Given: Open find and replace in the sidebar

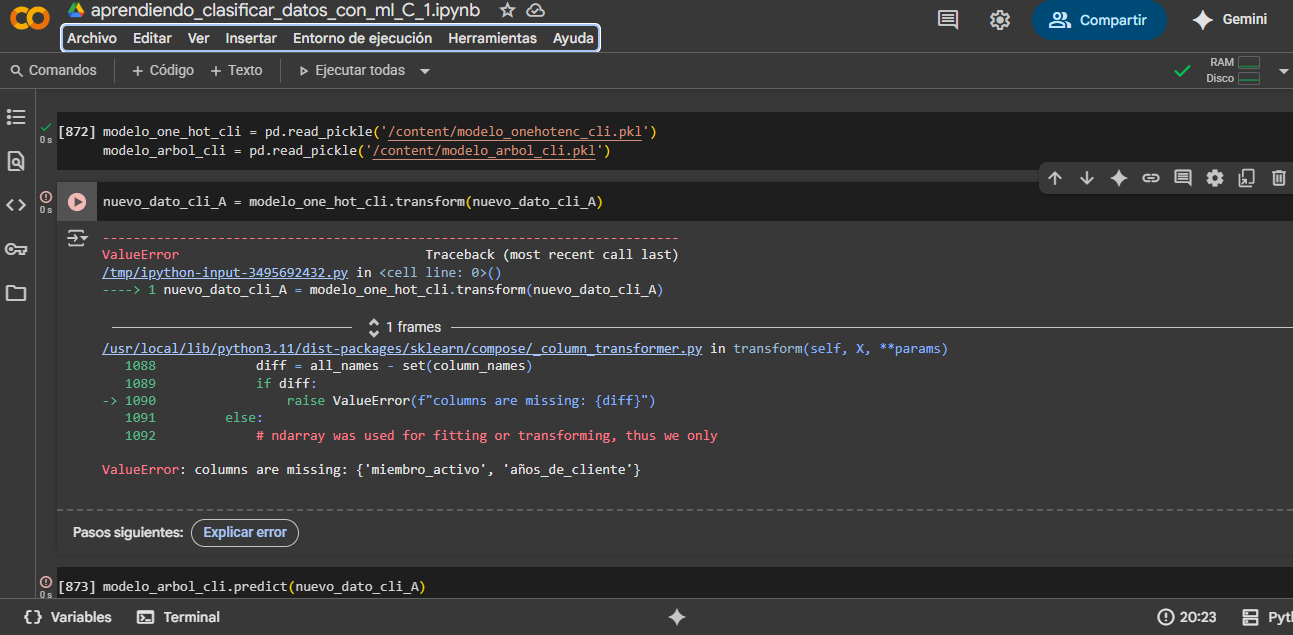Looking at the screenshot, I should [16, 161].
